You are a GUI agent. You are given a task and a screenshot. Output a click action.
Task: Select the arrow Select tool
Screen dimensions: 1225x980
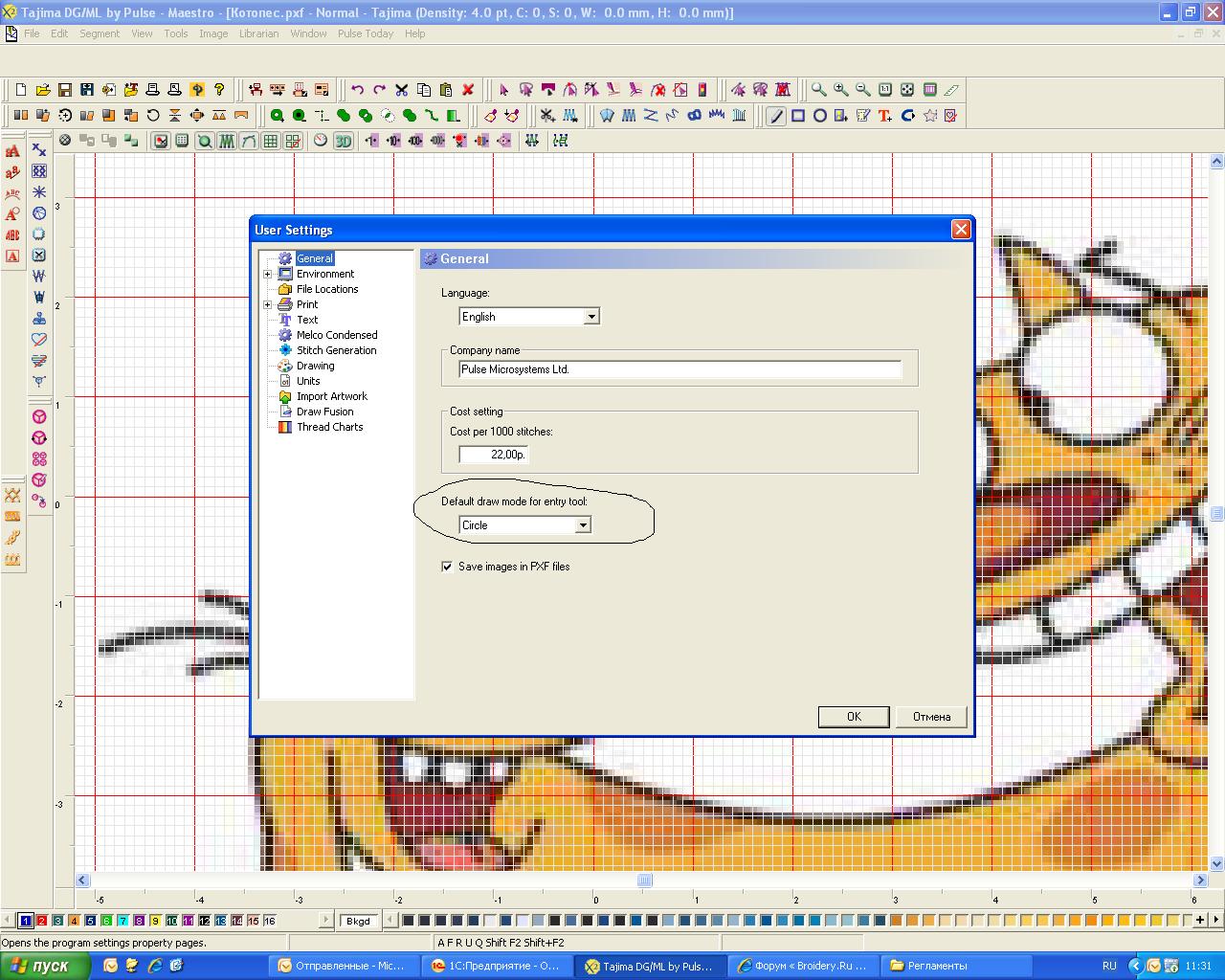point(504,90)
